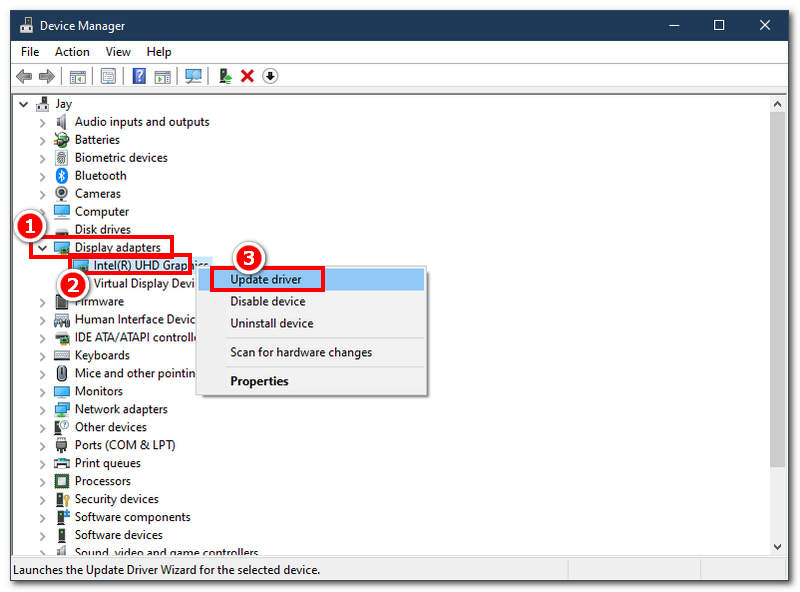The image size is (800, 592).
Task: Click the blue Help toolbar icon
Action: pos(140,76)
